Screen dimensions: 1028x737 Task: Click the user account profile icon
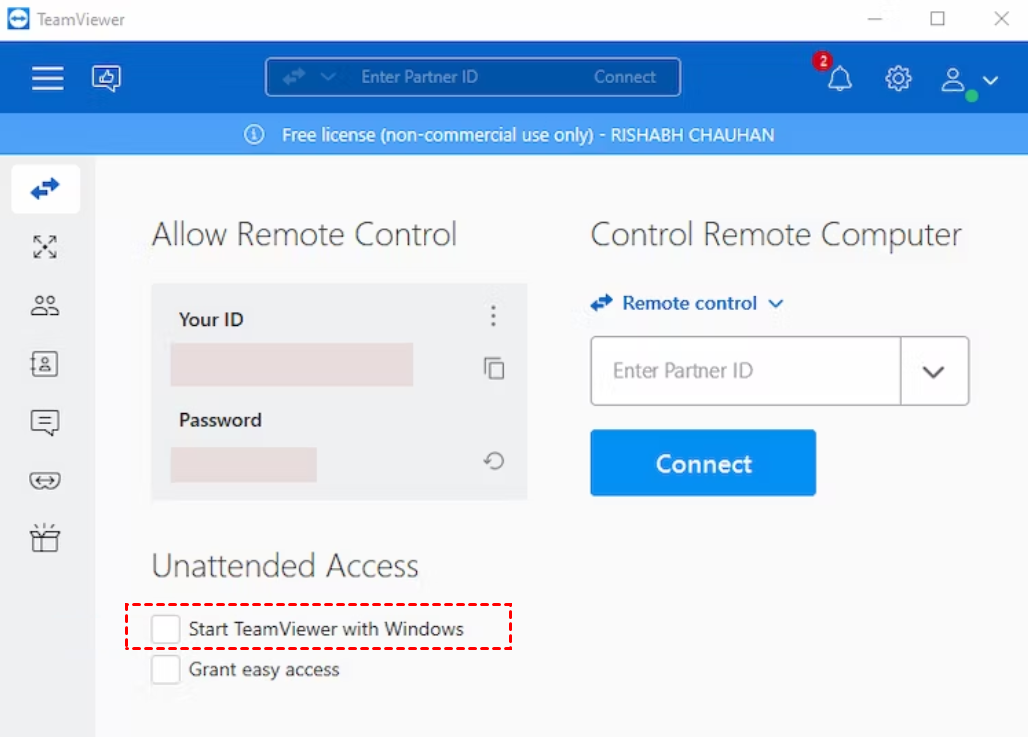point(953,80)
